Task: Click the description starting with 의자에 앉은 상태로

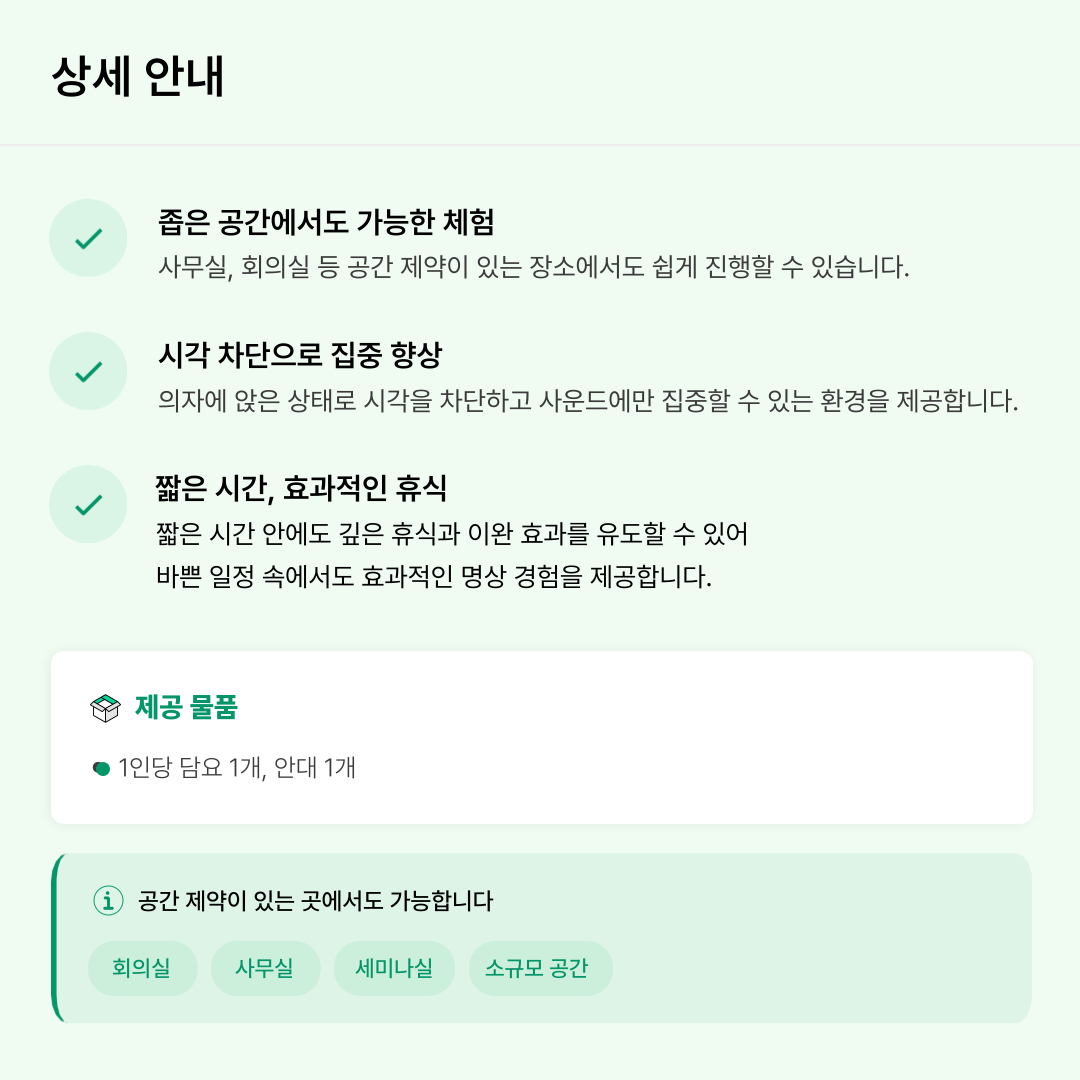Action: [x=588, y=400]
